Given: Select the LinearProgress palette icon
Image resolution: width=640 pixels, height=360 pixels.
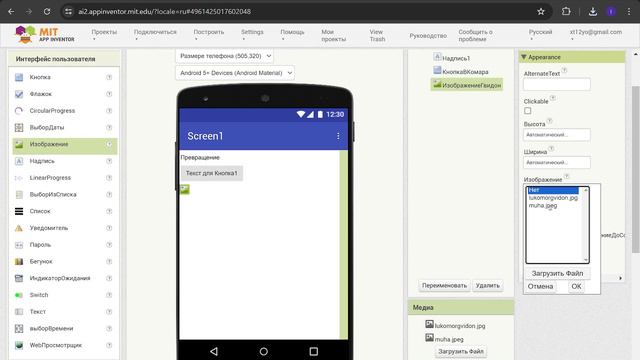Looking at the screenshot, I should (x=19, y=178).
